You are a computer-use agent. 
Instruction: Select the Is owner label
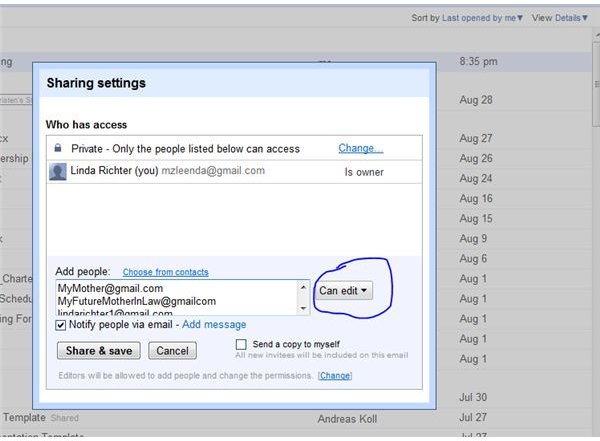coord(364,172)
